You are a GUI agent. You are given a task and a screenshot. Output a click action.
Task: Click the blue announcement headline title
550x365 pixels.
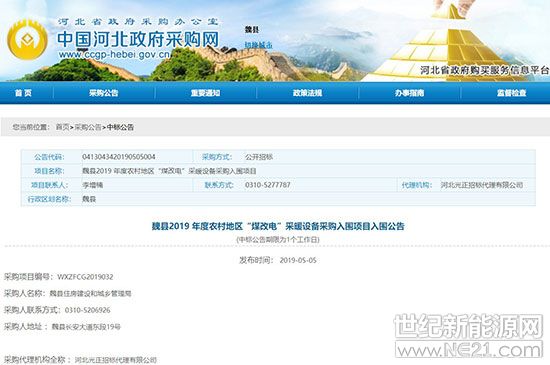[x=278, y=226]
